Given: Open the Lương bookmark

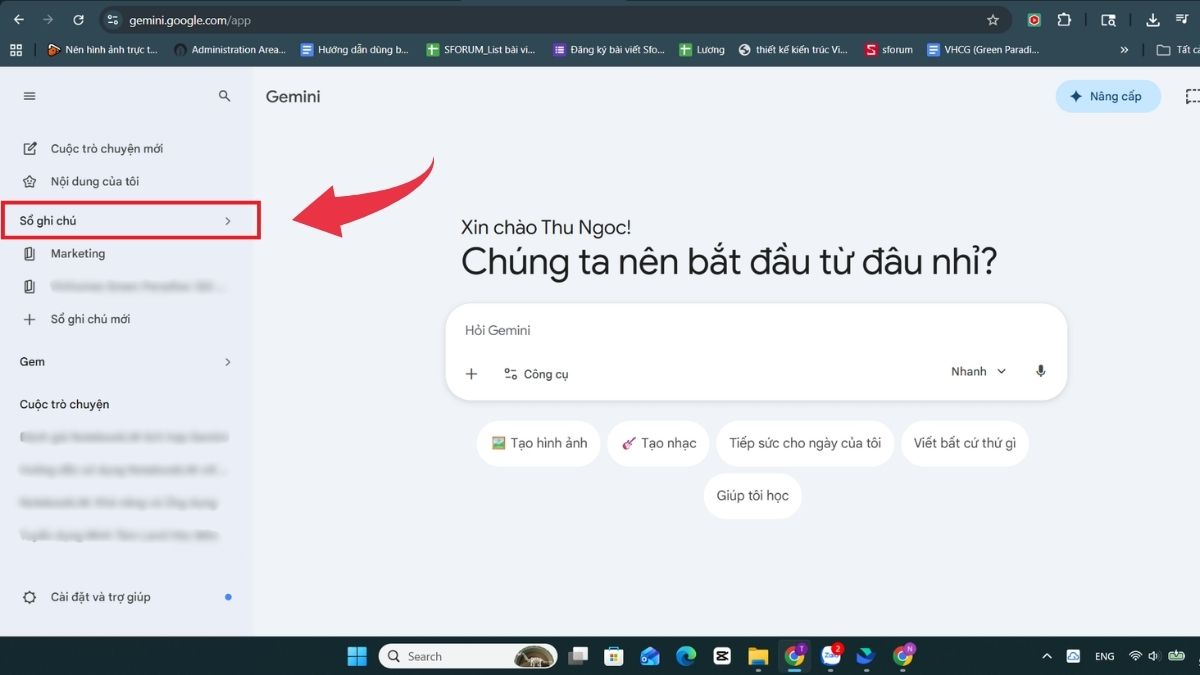Looking at the screenshot, I should tap(701, 49).
